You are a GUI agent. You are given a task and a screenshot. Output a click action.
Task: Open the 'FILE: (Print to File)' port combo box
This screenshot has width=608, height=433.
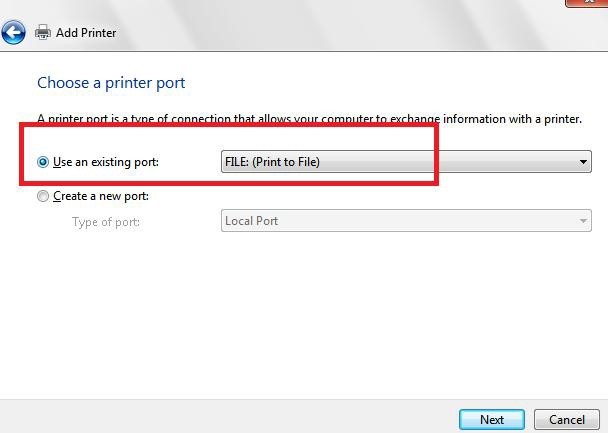398,162
